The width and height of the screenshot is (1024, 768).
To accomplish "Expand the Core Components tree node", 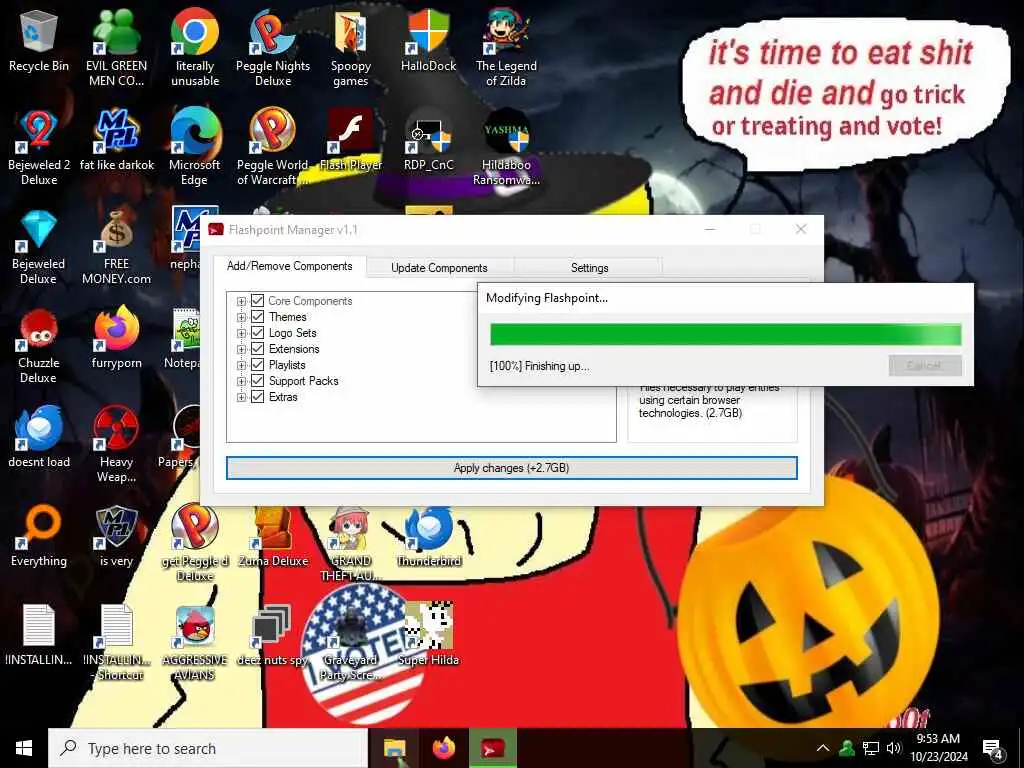I will coord(241,301).
